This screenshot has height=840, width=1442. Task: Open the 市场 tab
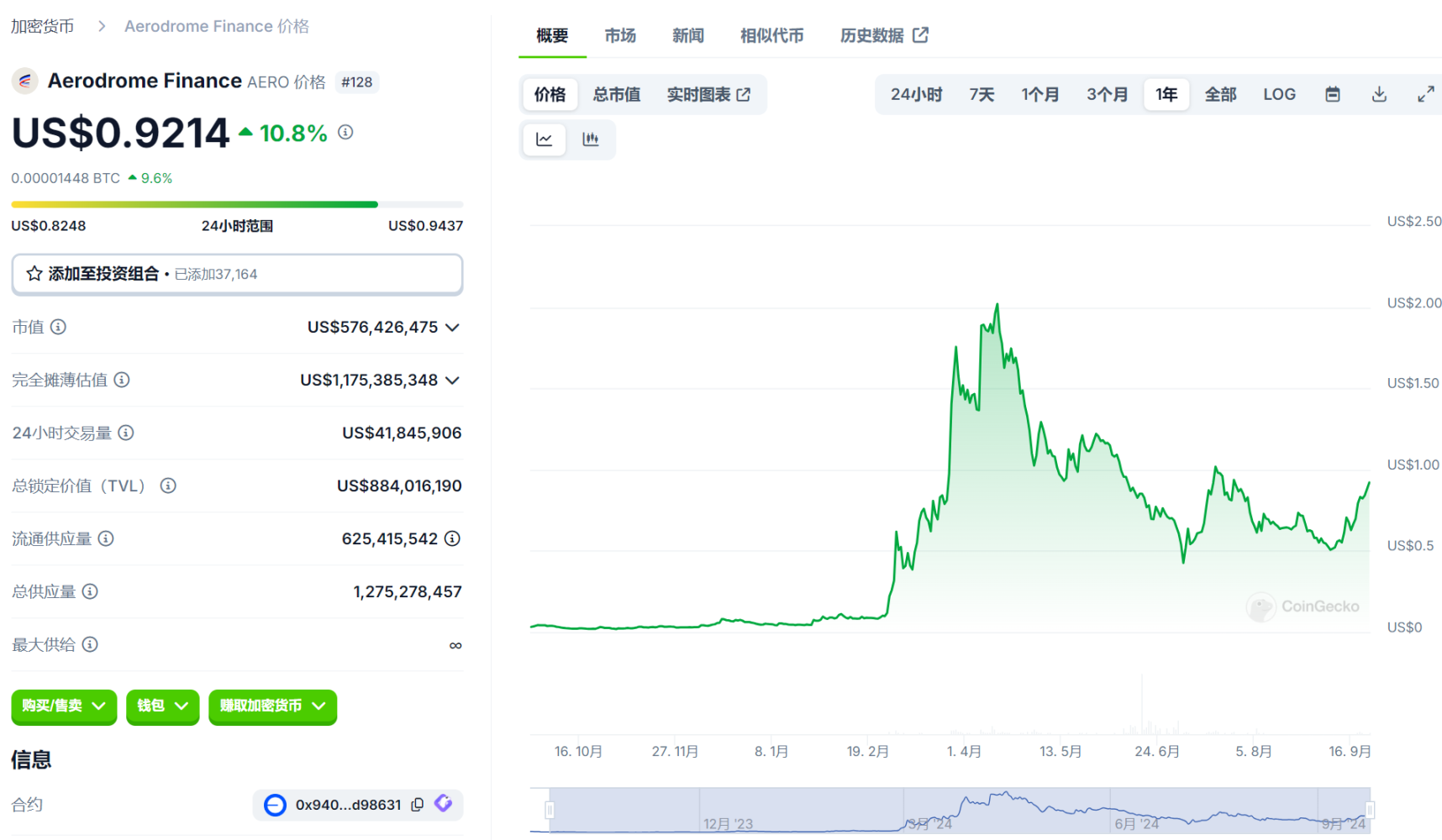point(620,35)
